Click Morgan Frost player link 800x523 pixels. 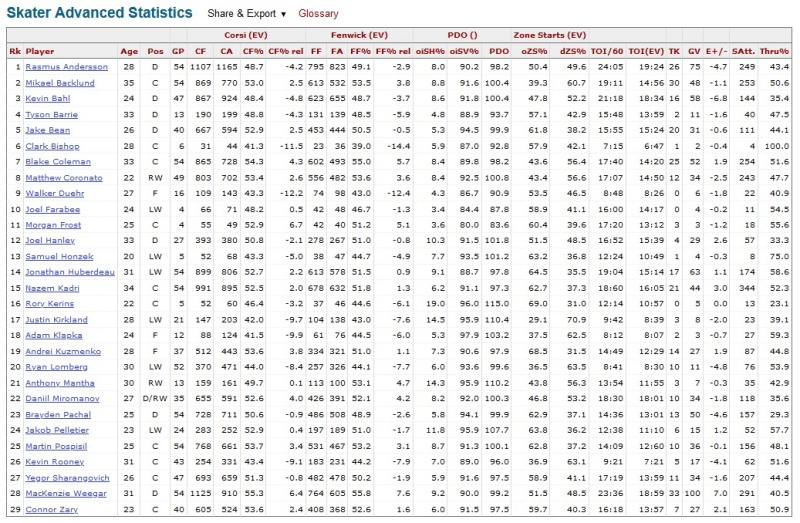point(53,225)
